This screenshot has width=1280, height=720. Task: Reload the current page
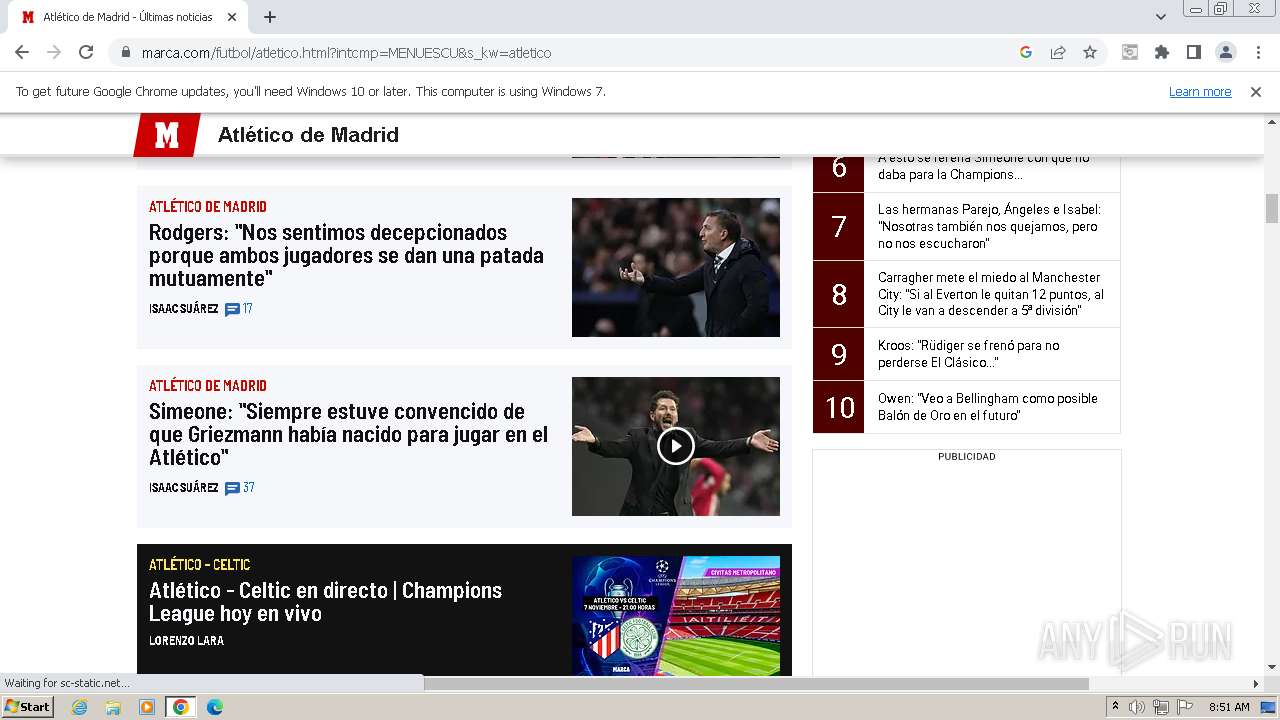coord(86,52)
